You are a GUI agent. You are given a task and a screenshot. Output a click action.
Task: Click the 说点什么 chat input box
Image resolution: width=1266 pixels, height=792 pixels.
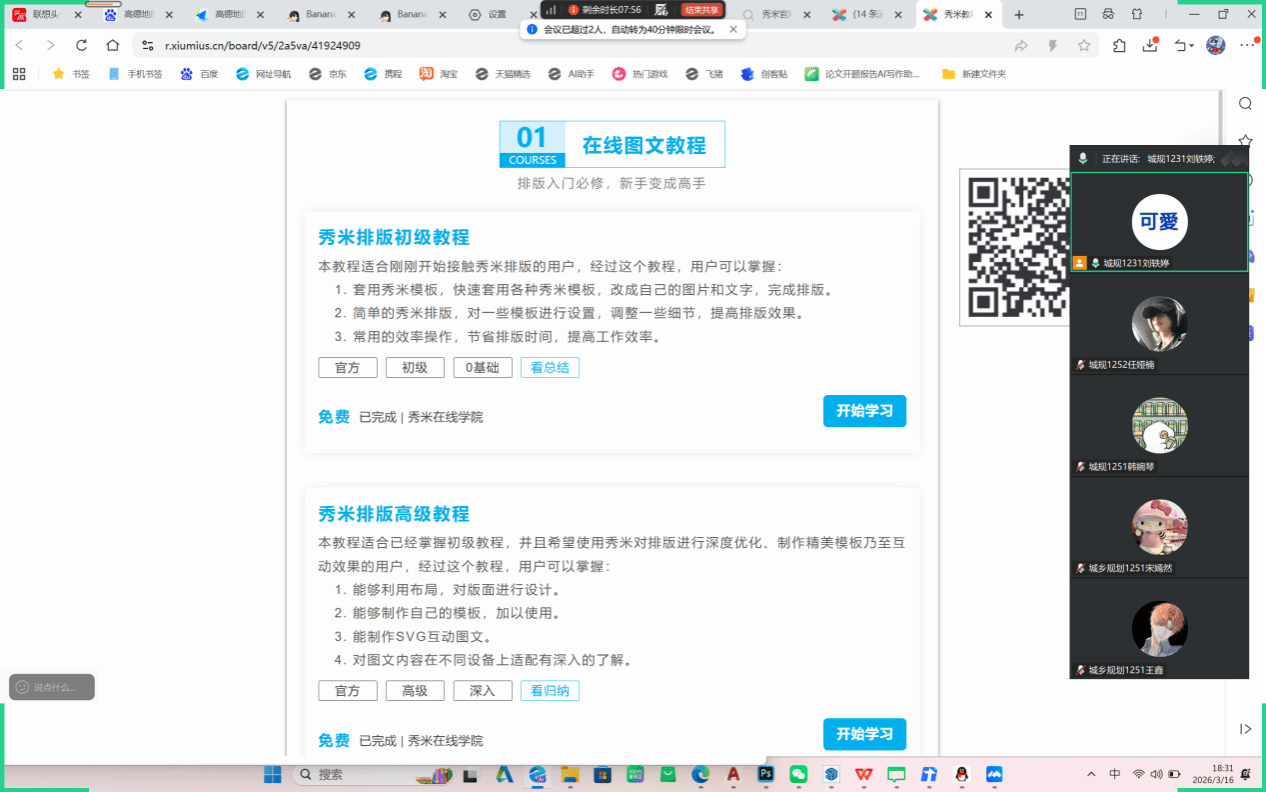click(x=52, y=687)
